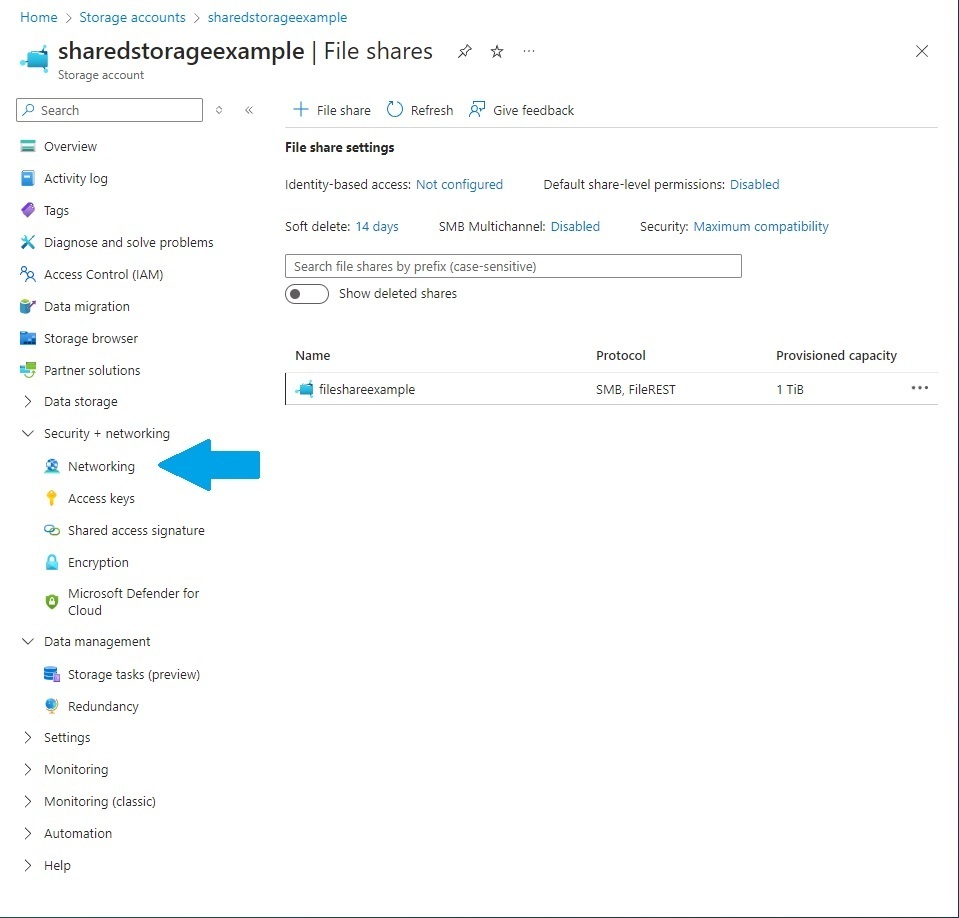
Task: Toggle Show deleted shares switch
Action: click(307, 294)
